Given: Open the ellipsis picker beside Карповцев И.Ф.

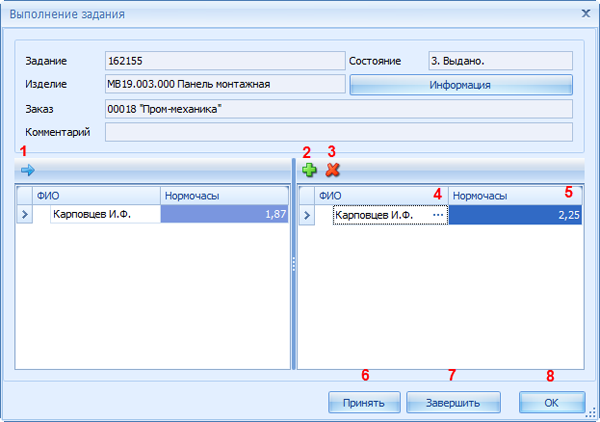Looking at the screenshot, I should (x=438, y=215).
